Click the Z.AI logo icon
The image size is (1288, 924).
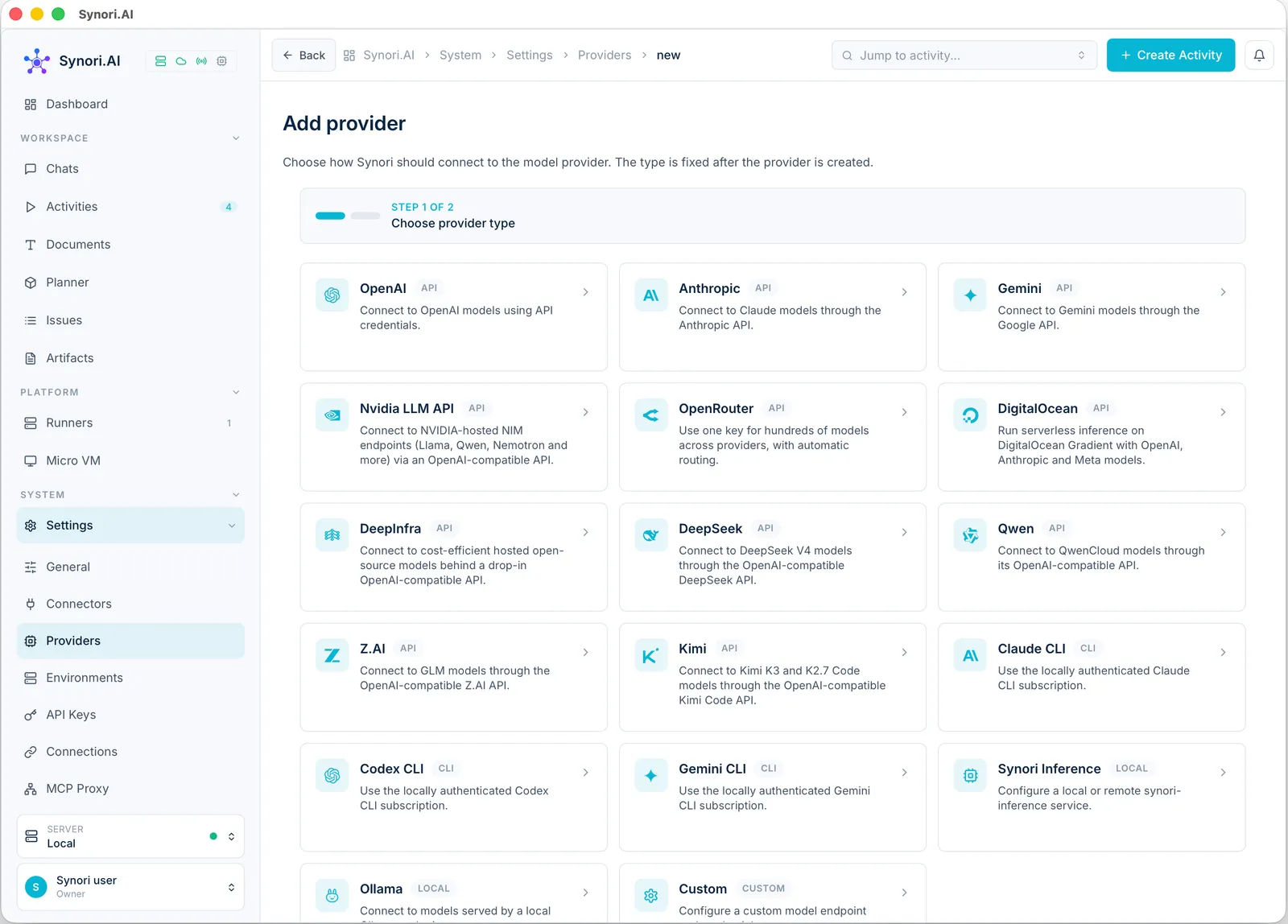[332, 656]
